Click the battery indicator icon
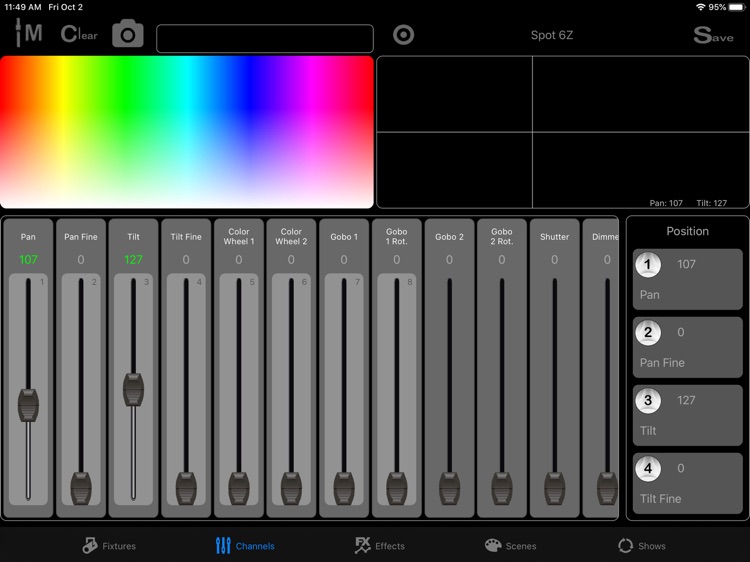The image size is (750, 562). (x=737, y=7)
